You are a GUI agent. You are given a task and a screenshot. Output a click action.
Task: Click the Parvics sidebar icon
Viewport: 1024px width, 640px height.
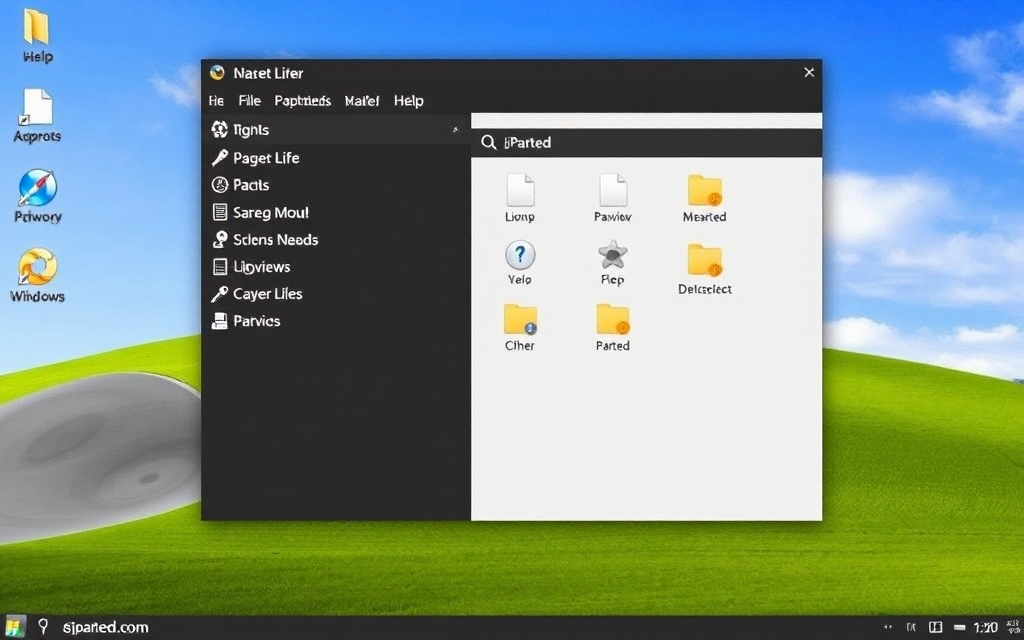click(219, 321)
